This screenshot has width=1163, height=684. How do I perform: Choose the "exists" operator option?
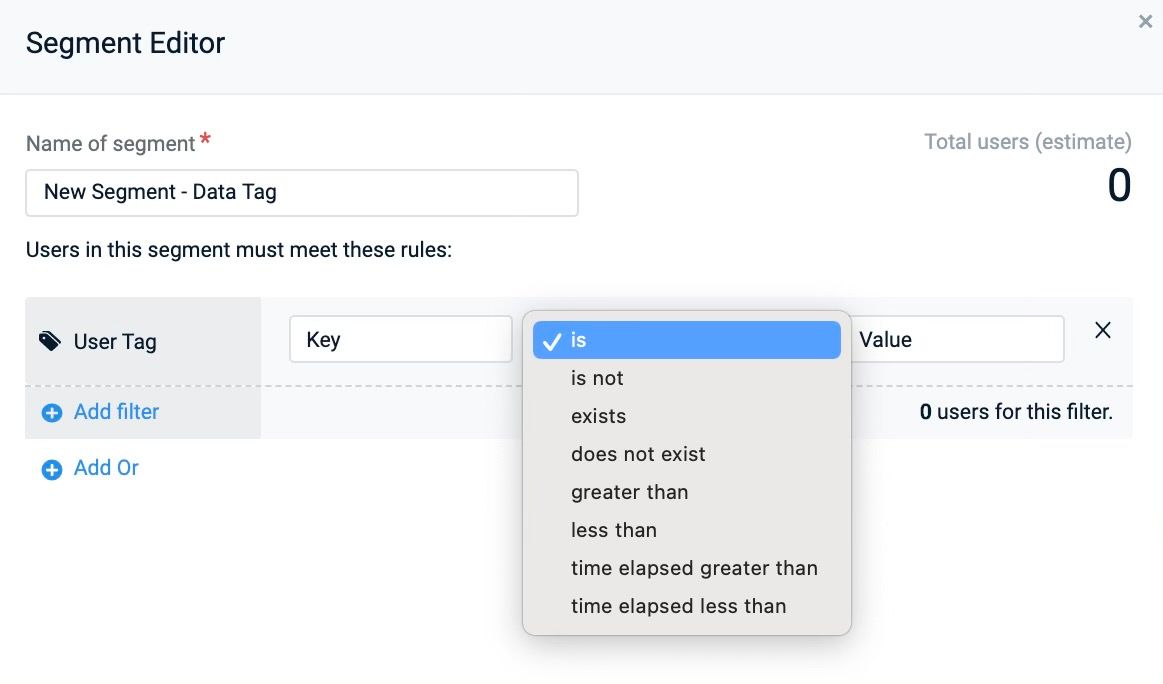[687, 416]
